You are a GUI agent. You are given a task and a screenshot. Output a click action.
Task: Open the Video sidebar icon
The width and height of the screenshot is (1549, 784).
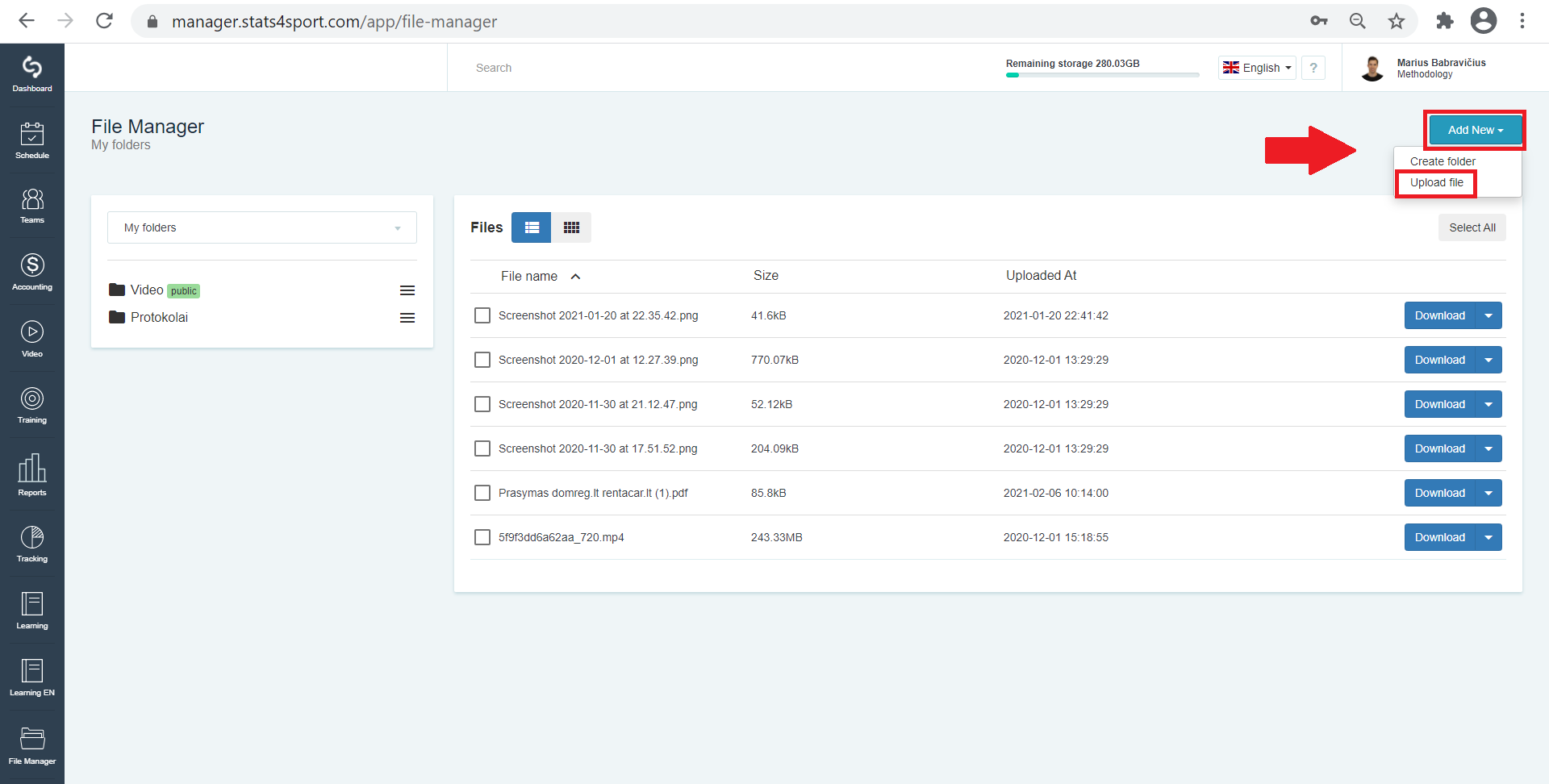click(32, 339)
